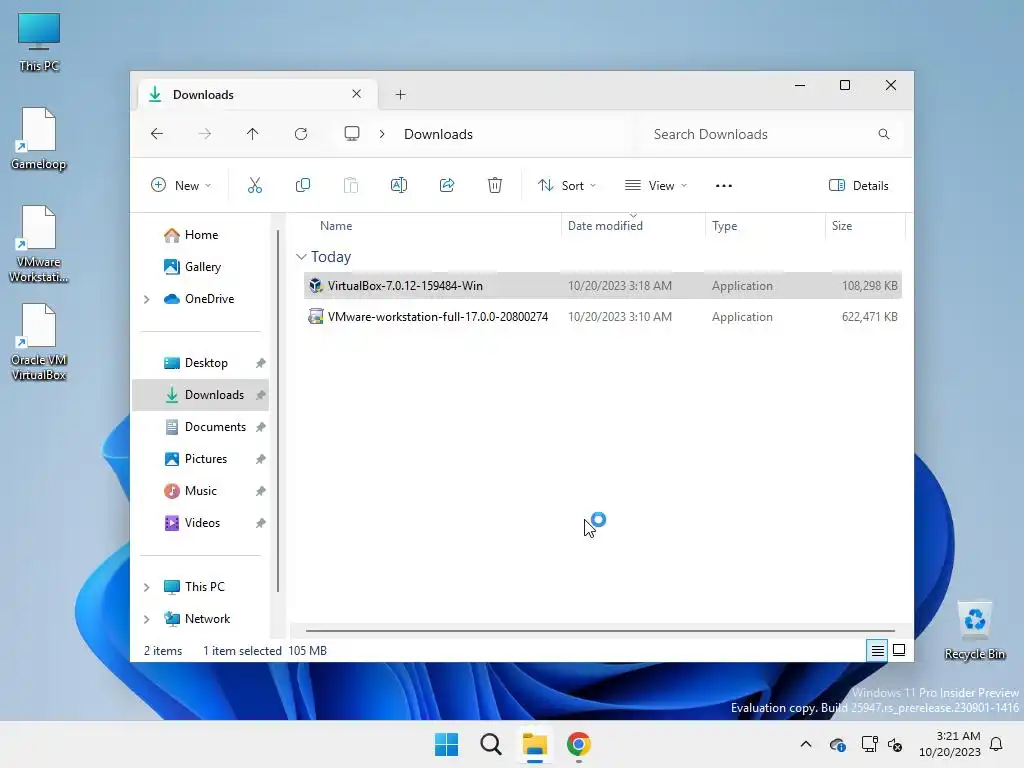Expand This PC in navigation pane
The height and width of the screenshot is (768, 1024).
pos(146,587)
